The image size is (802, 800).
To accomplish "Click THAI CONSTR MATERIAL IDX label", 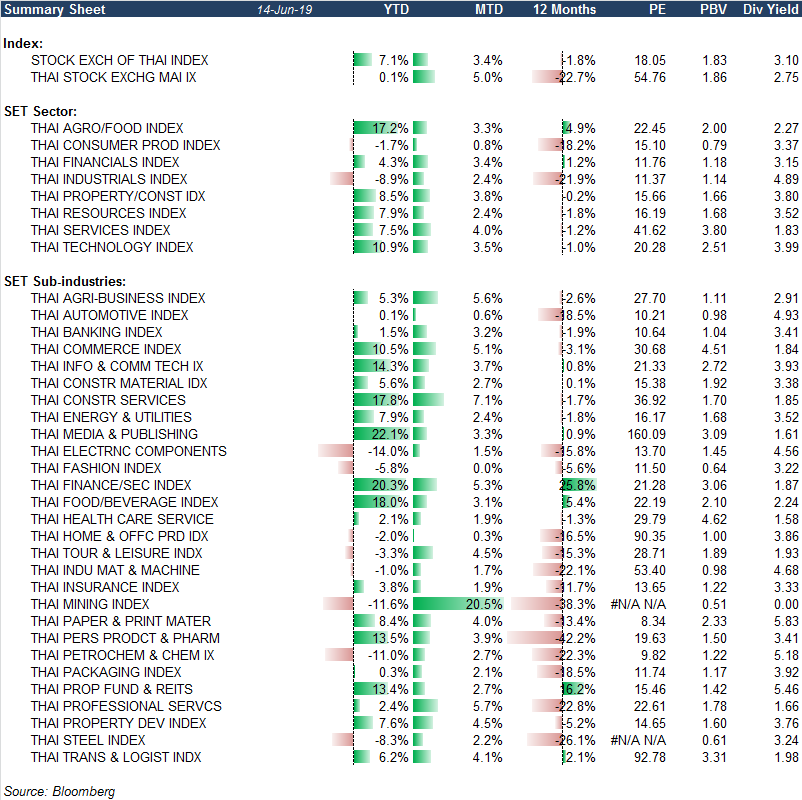I will tap(119, 383).
